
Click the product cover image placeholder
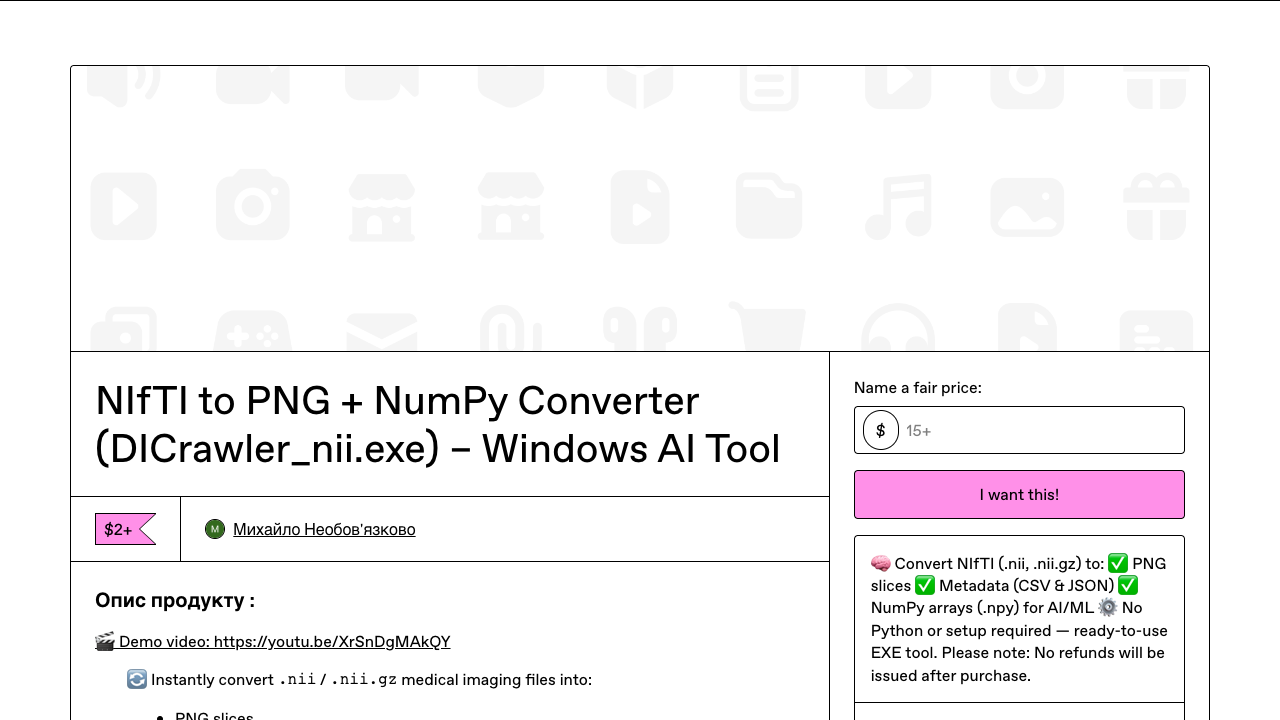pyautogui.click(x=640, y=208)
